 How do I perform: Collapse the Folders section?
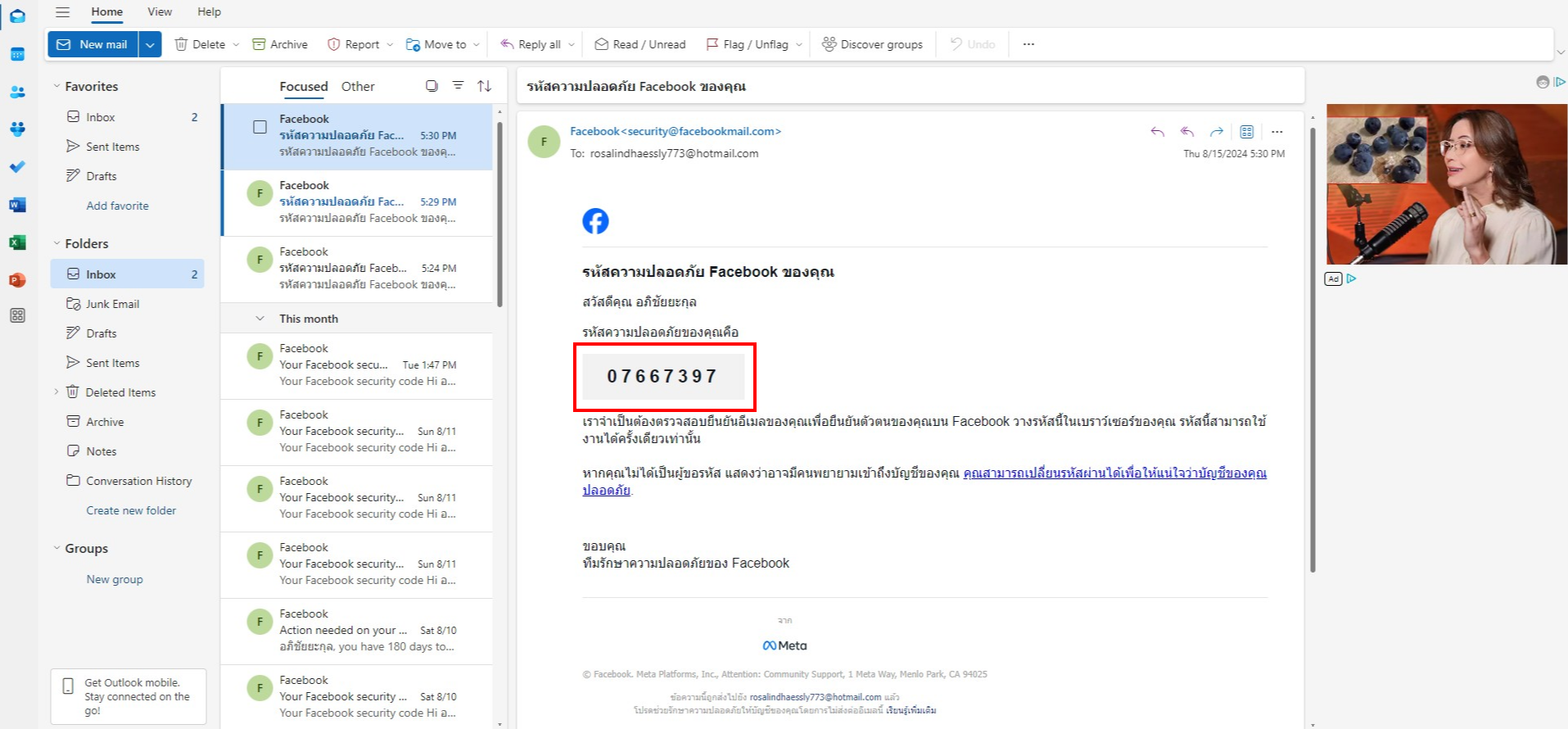pos(56,243)
